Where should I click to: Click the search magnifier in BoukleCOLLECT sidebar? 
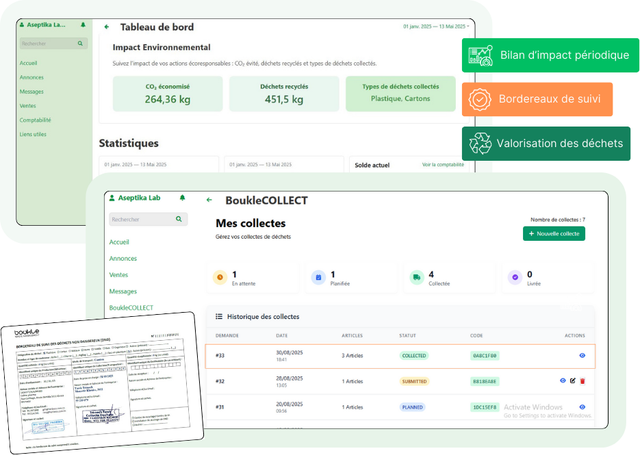click(x=179, y=219)
